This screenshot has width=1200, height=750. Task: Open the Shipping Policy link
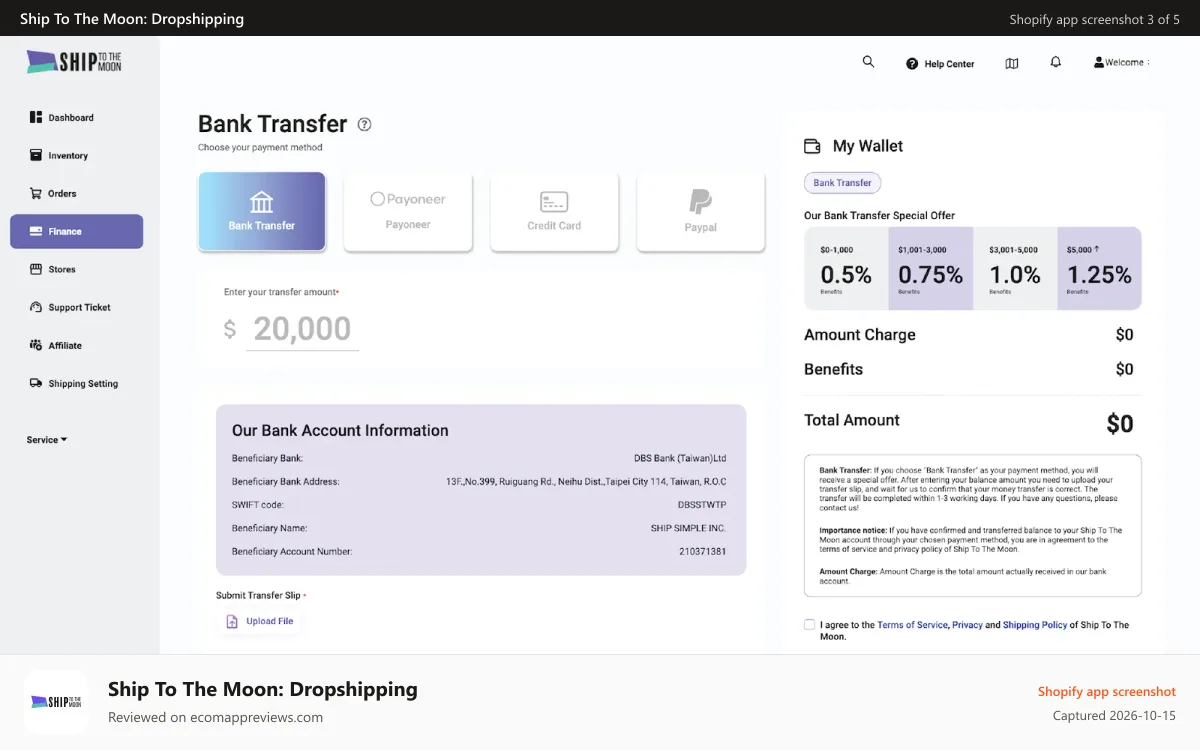point(1035,625)
